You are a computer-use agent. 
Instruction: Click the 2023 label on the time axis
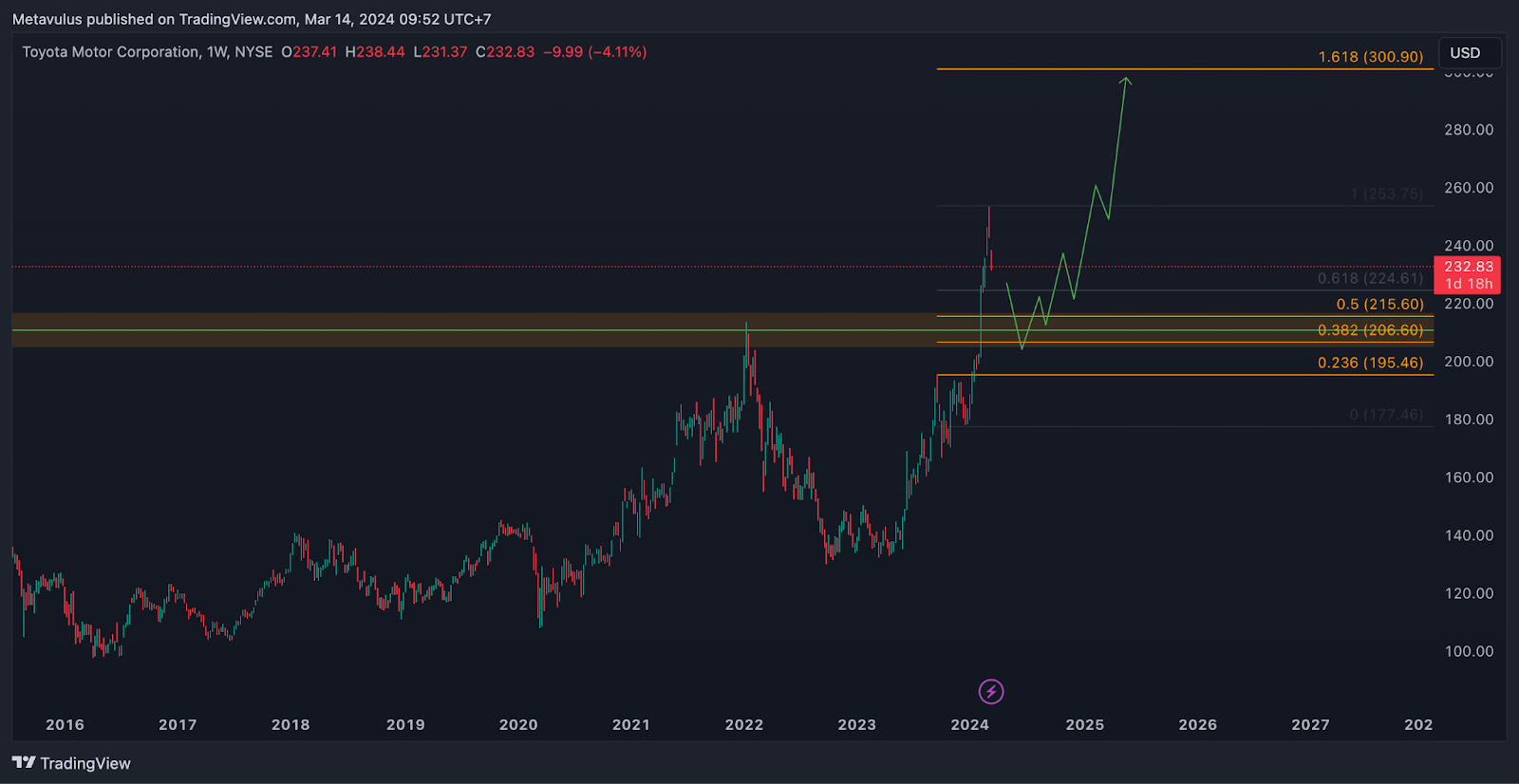coord(857,725)
